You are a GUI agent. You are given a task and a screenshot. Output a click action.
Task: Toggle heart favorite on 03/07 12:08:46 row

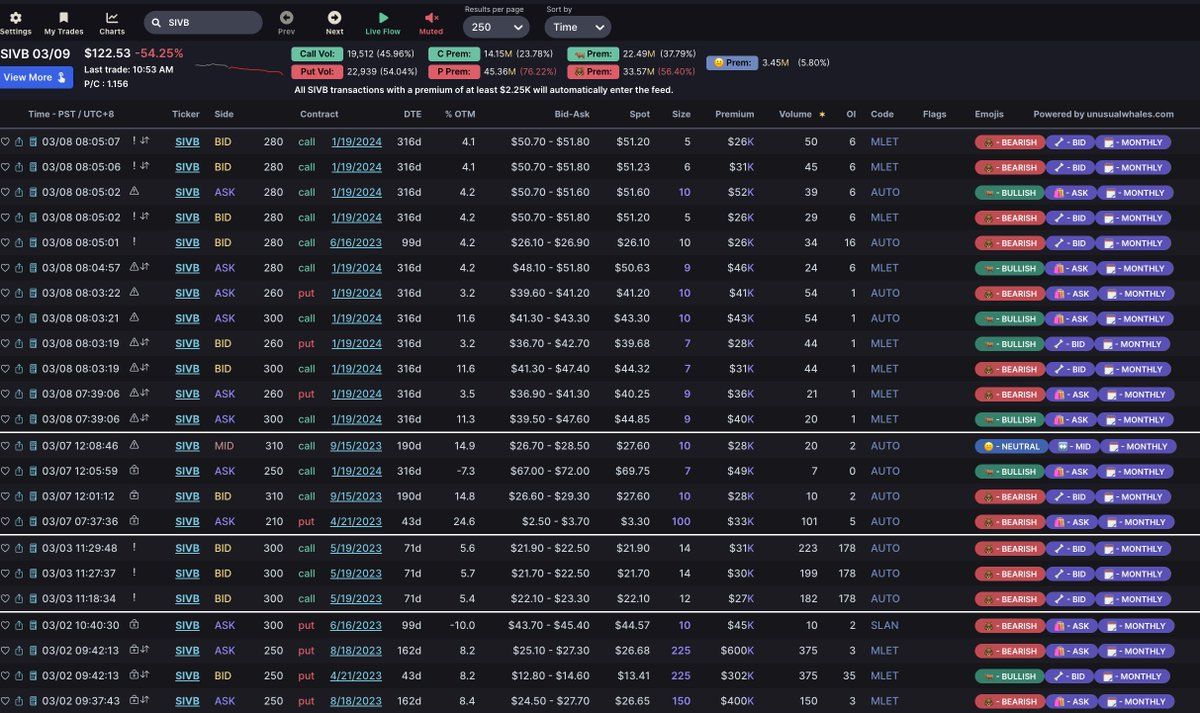(x=6, y=446)
